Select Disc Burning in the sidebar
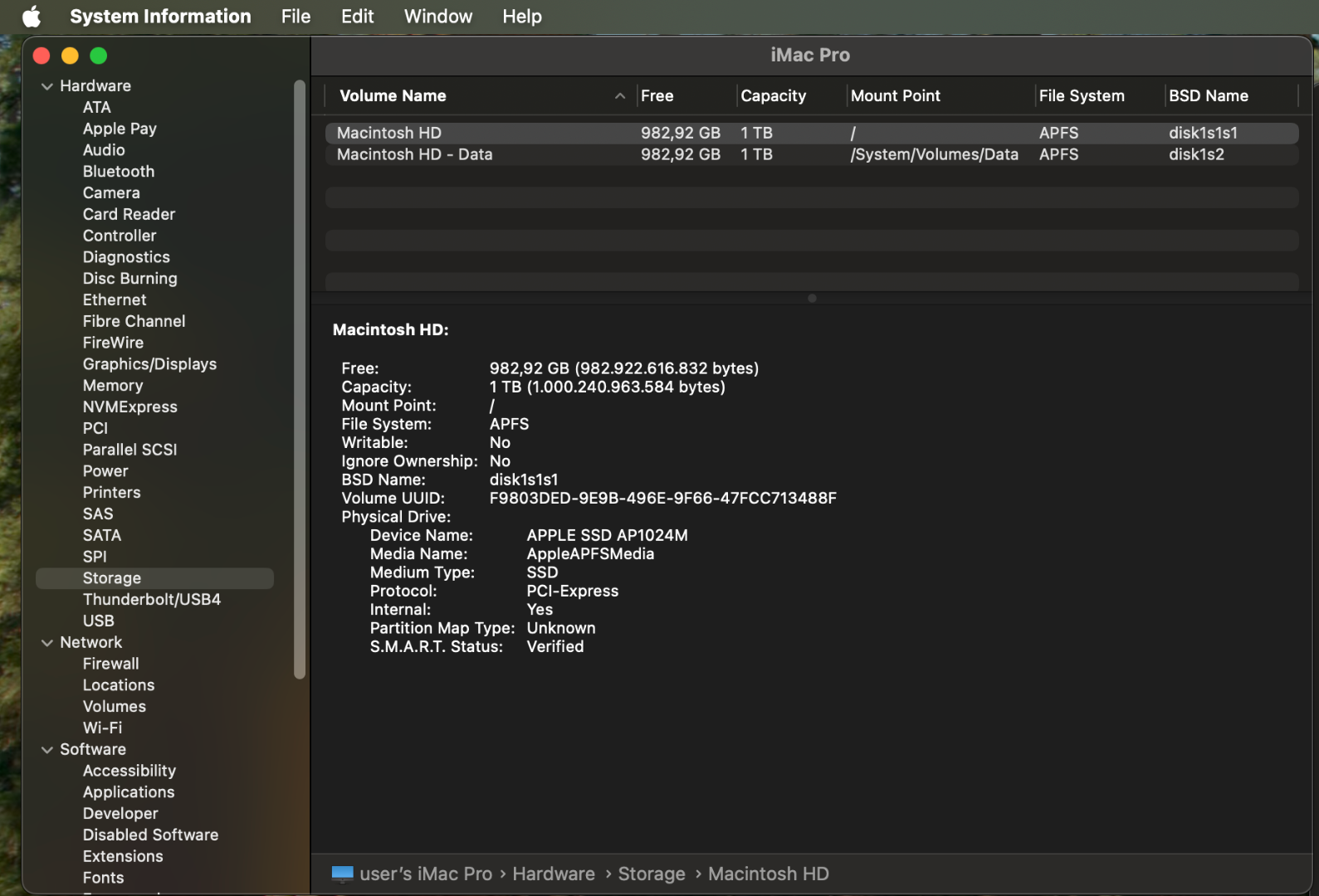The height and width of the screenshot is (896, 1319). tap(129, 279)
